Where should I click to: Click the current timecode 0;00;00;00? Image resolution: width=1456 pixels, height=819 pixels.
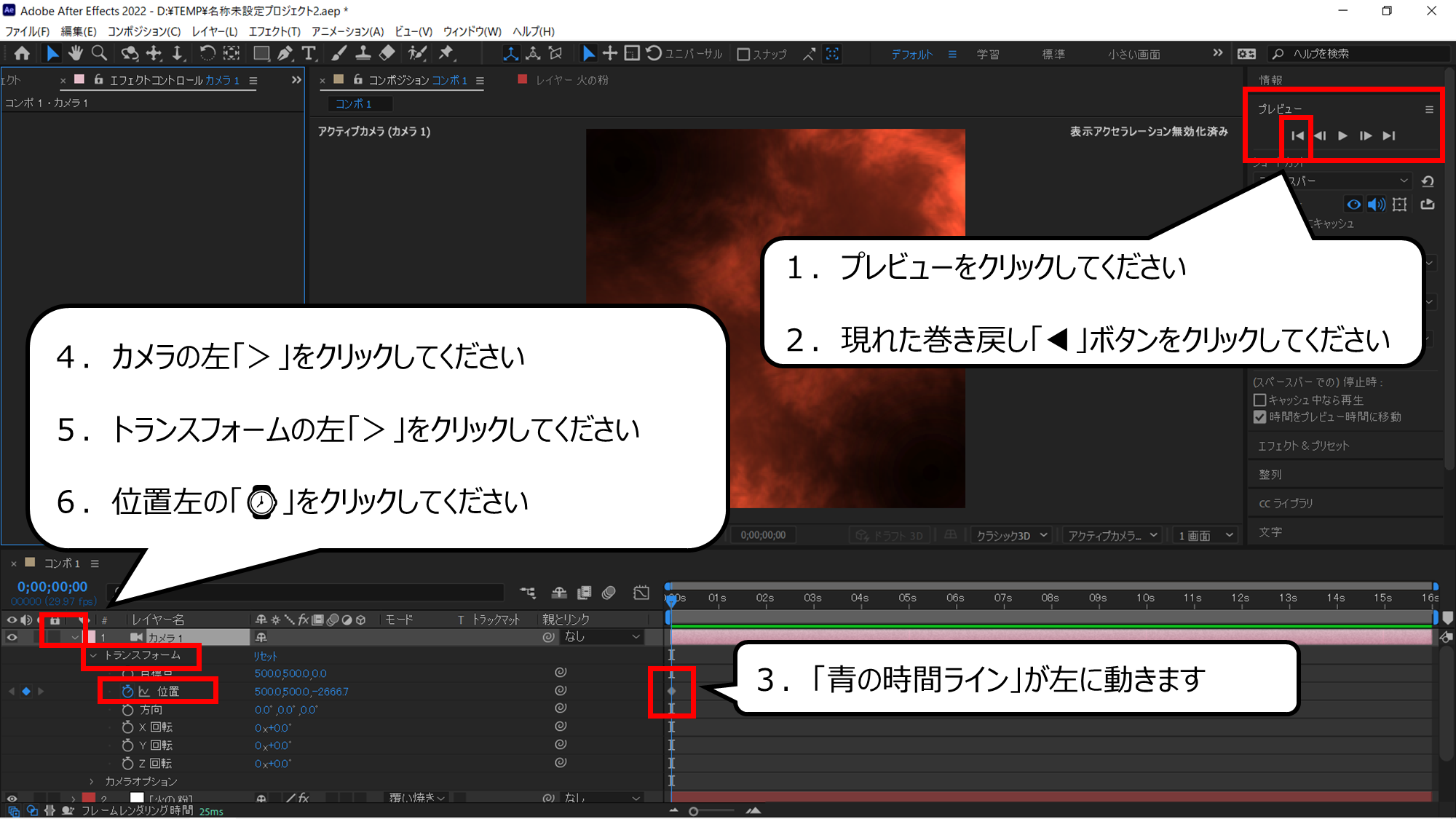52,587
